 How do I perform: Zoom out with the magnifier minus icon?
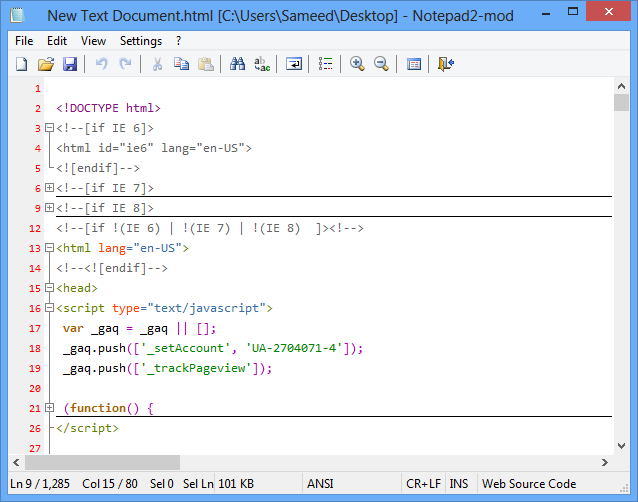point(381,64)
